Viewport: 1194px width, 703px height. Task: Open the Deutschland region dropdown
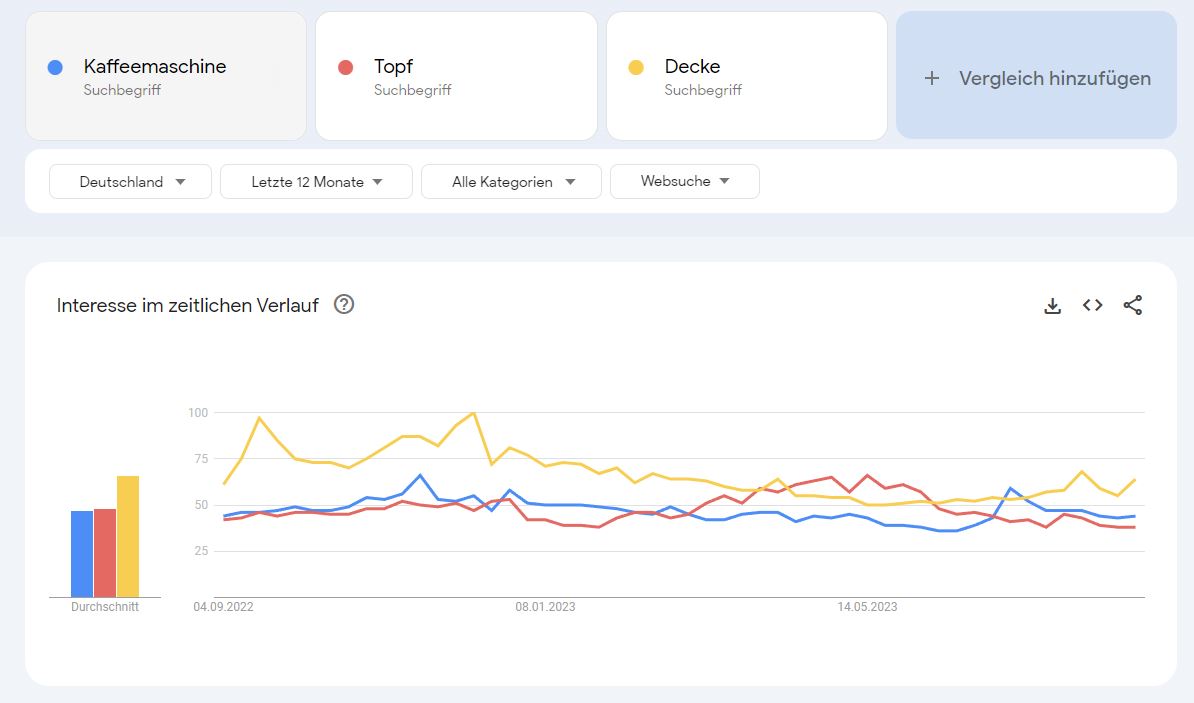[131, 182]
